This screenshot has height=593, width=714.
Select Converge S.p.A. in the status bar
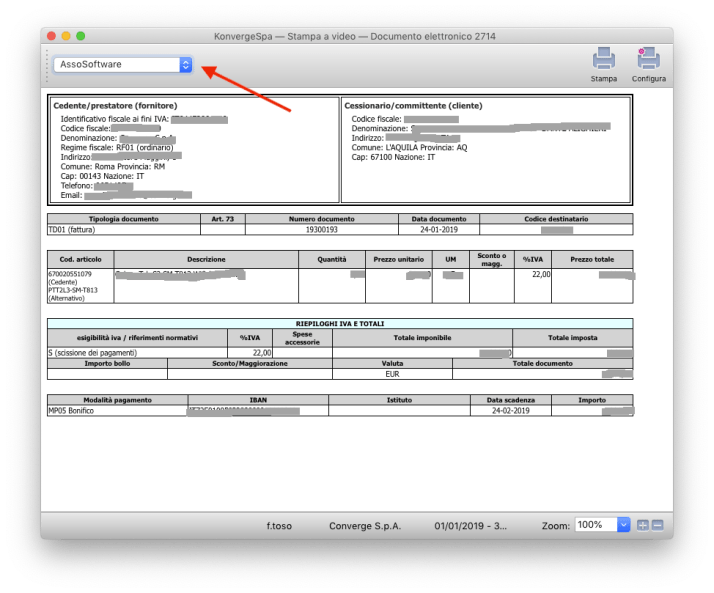tap(362, 525)
